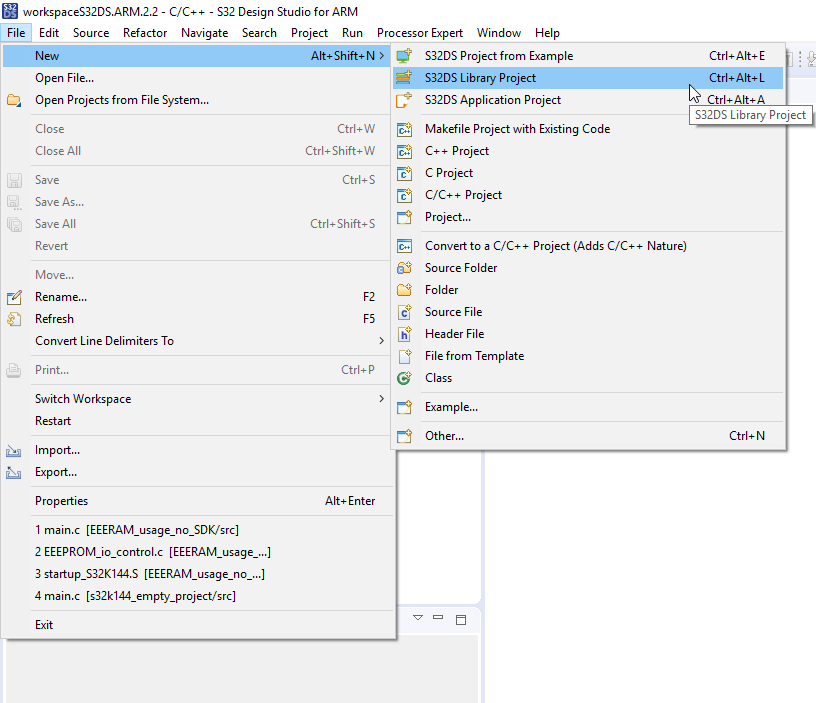Open the view menu triangle in bottom panel
Screen dimensions: 816x703
pos(418,618)
